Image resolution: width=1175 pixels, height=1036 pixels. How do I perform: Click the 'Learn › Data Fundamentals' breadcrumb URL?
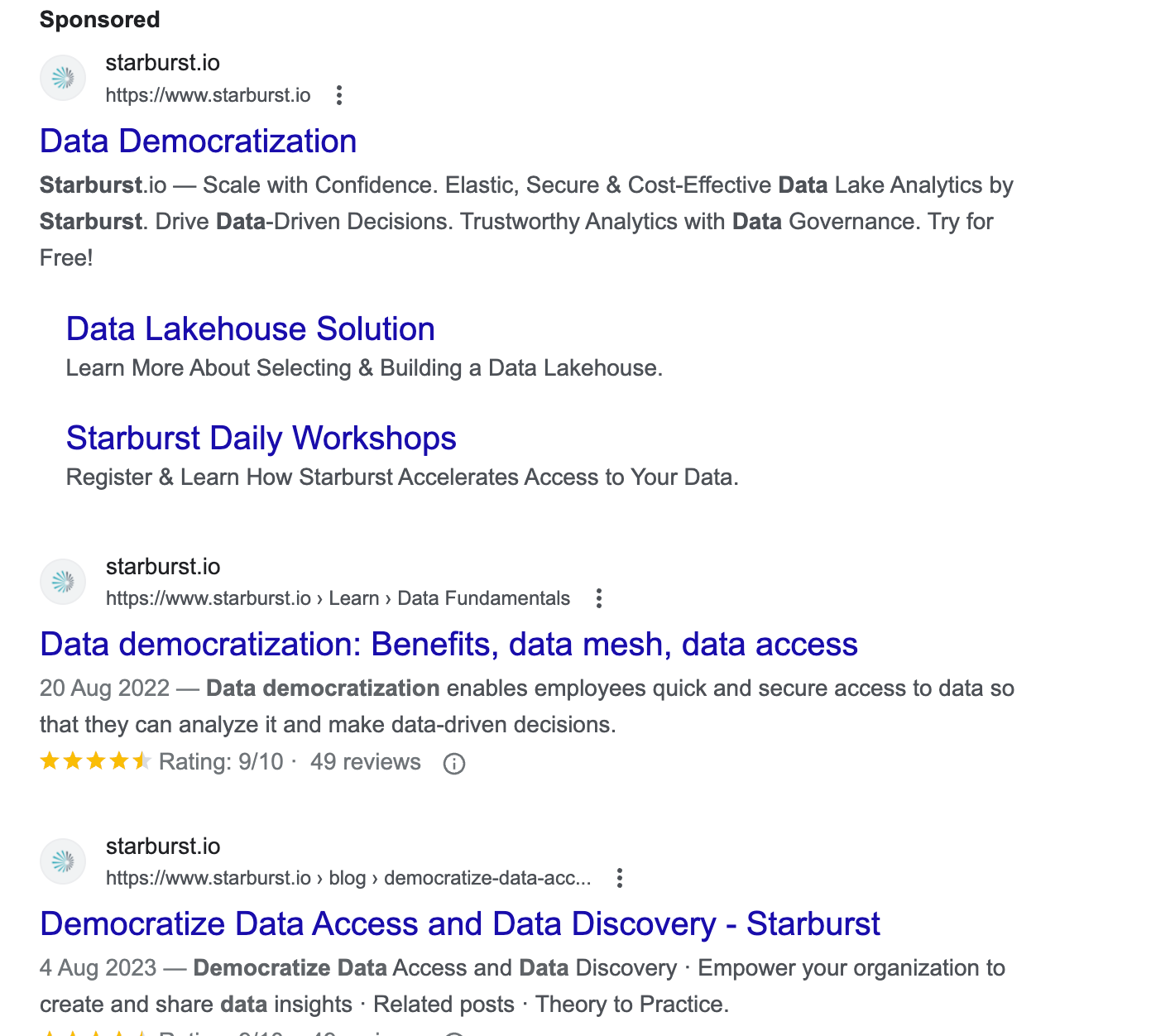[338, 598]
